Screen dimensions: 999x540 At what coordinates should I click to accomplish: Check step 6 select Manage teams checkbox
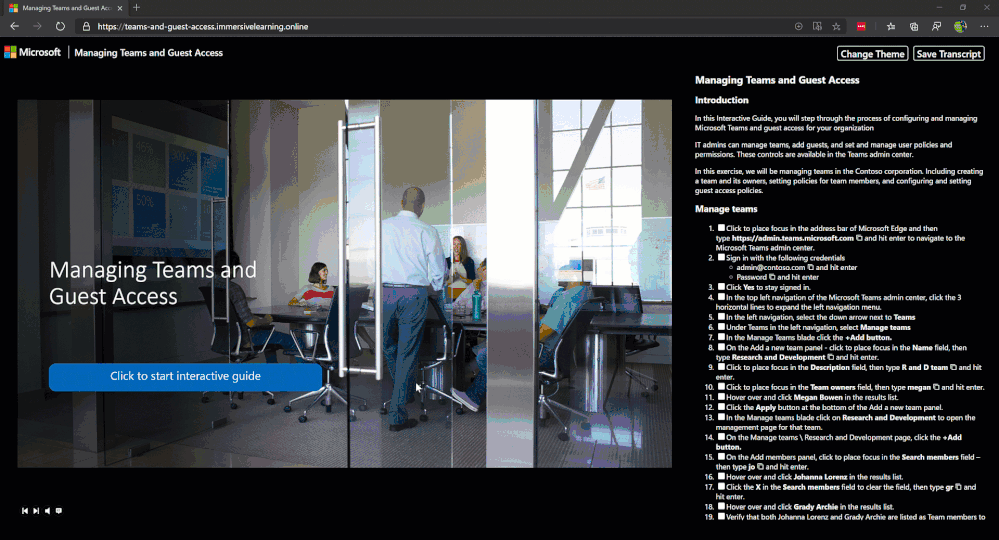[721, 327]
